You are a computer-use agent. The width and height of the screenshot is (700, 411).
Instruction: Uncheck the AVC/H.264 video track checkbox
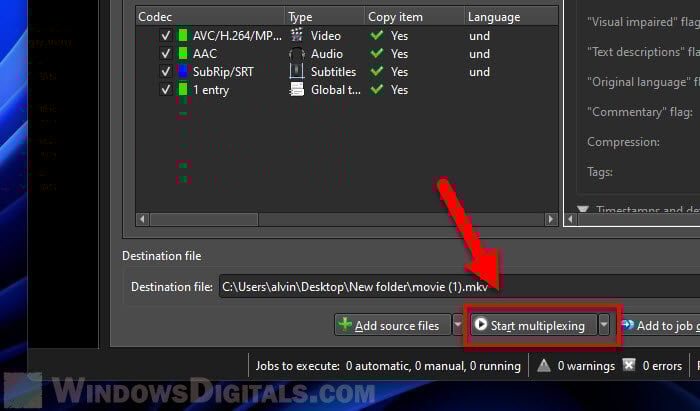tap(166, 36)
